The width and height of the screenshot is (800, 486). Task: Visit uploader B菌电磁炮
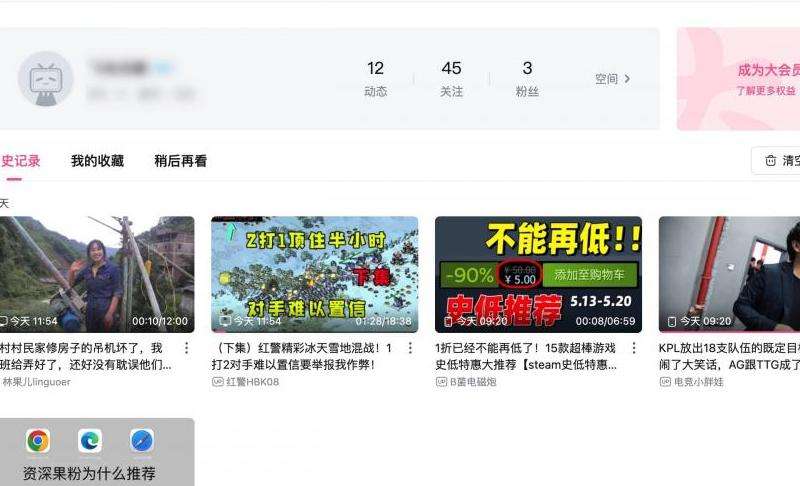pyautogui.click(x=473, y=382)
